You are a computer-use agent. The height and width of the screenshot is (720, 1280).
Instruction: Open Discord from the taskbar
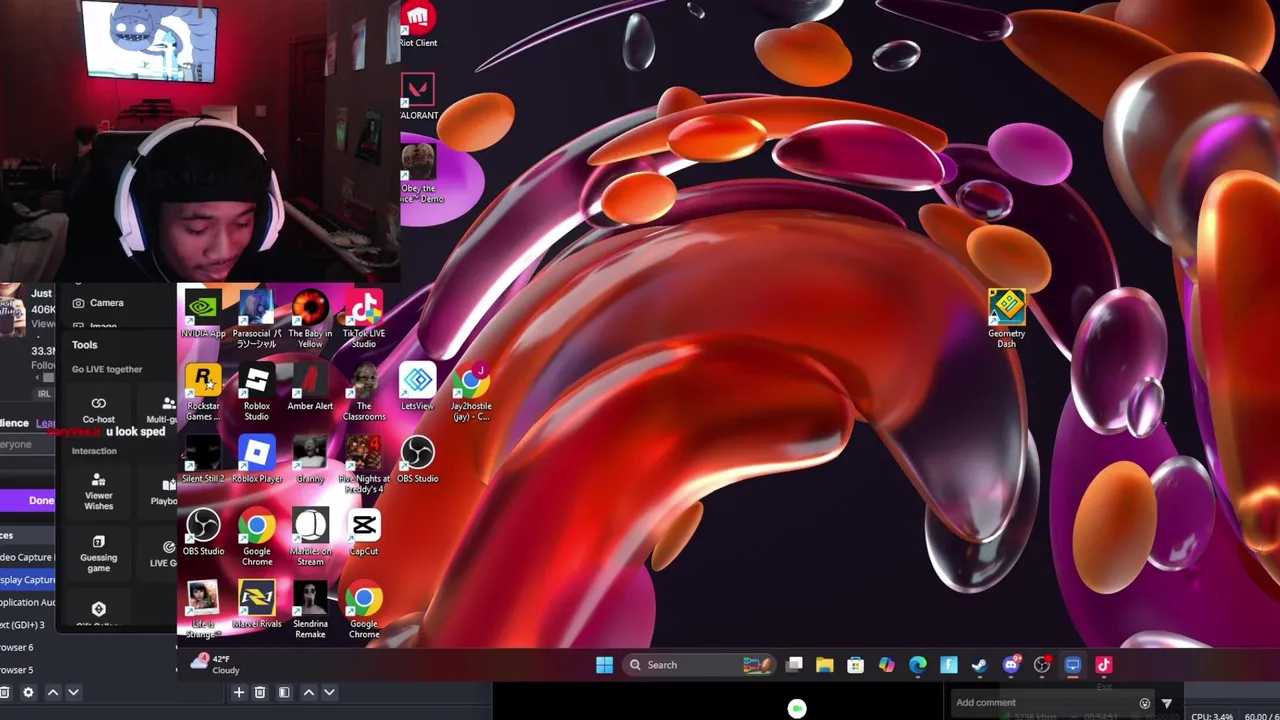(1011, 665)
